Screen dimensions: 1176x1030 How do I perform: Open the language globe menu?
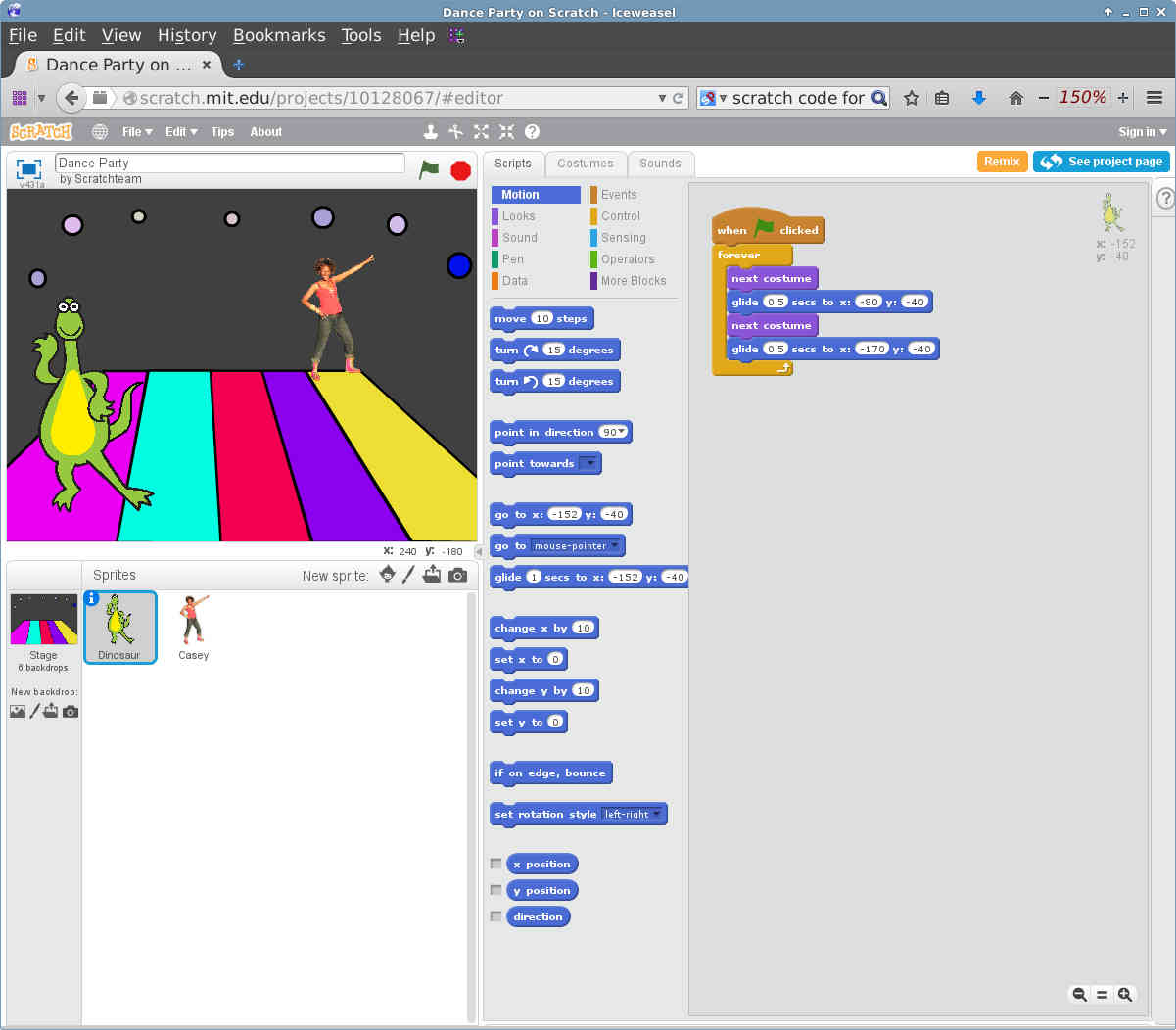(100, 131)
